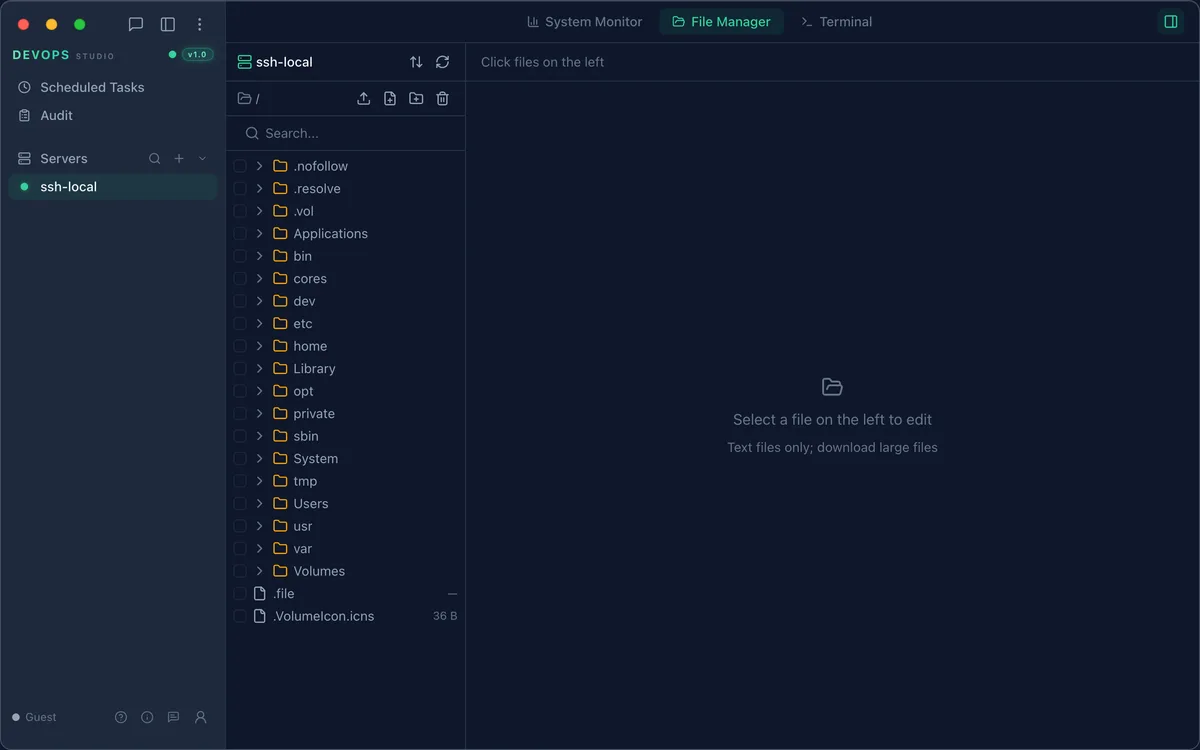Switch to the Terminal tab
1200x750 pixels.
pyautogui.click(x=836, y=22)
